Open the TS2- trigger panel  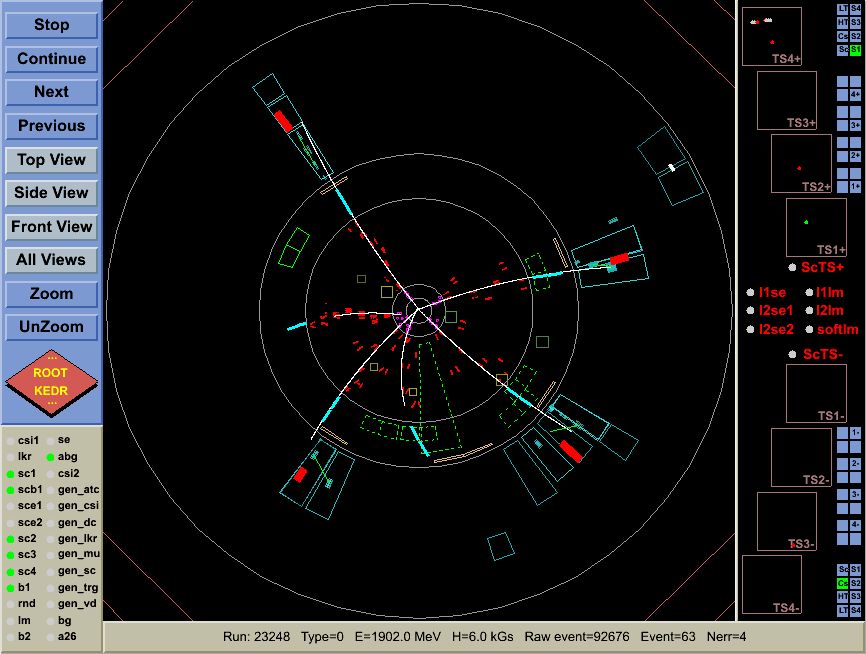tap(800, 458)
